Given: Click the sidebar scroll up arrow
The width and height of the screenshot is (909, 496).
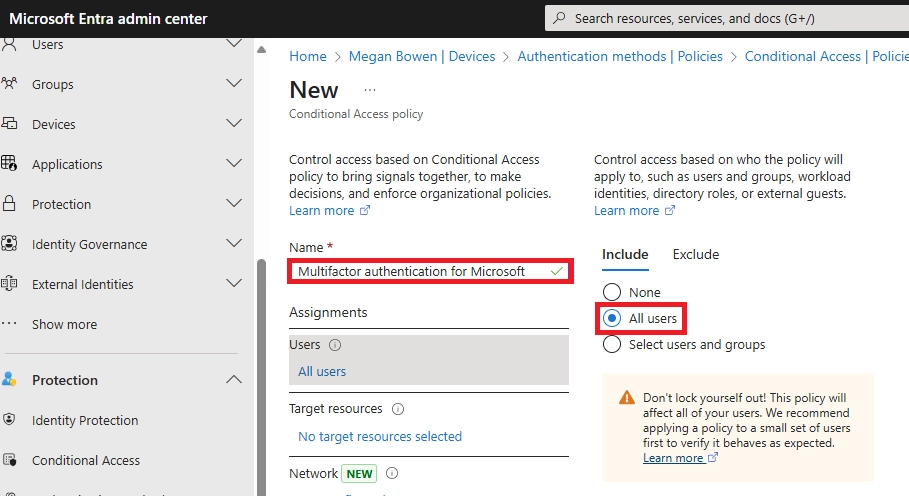Looking at the screenshot, I should point(261,50).
